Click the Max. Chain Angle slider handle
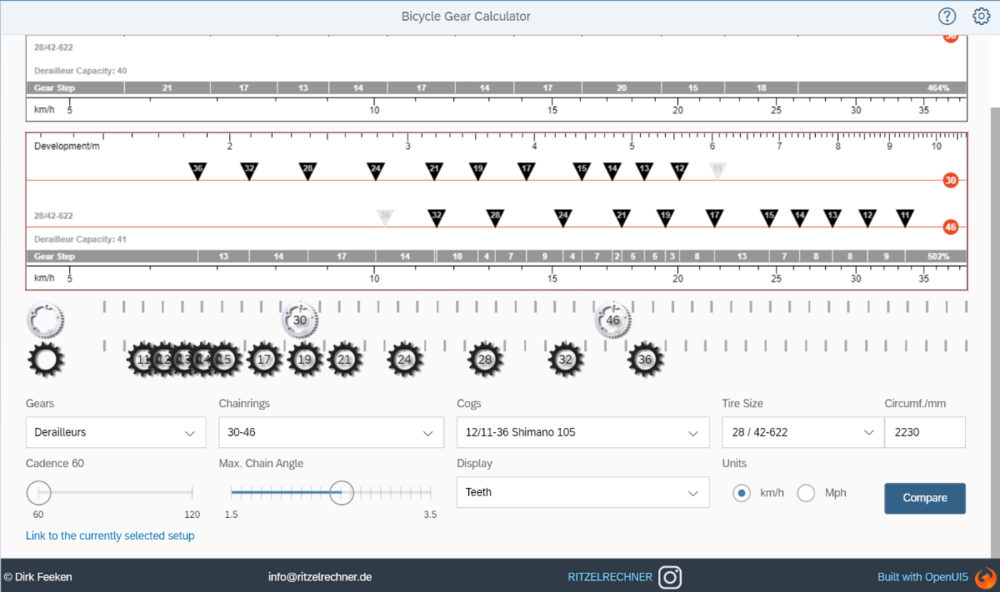This screenshot has height=592, width=1000. [x=341, y=492]
